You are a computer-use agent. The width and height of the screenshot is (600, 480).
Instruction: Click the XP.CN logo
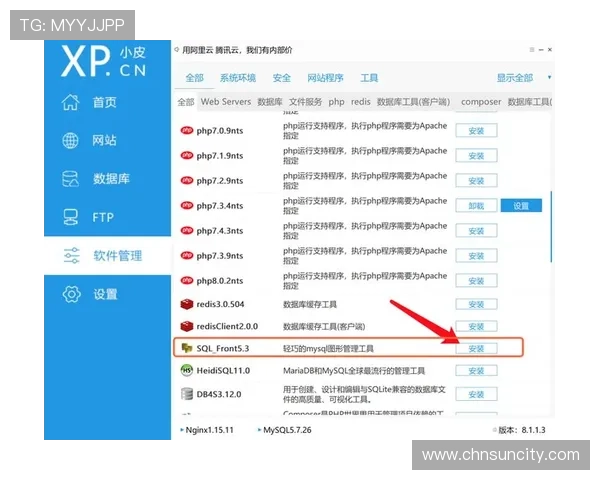[x=103, y=61]
